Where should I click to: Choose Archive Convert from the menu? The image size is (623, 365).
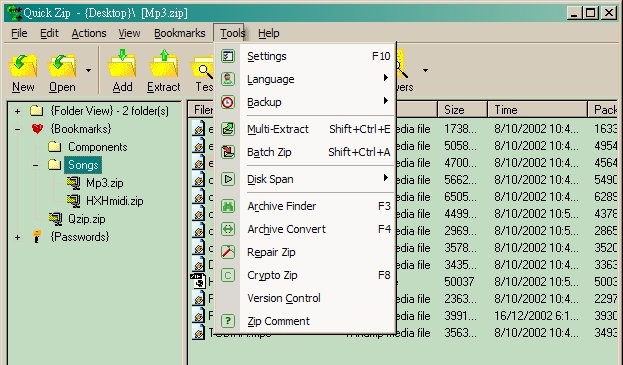click(x=305, y=229)
